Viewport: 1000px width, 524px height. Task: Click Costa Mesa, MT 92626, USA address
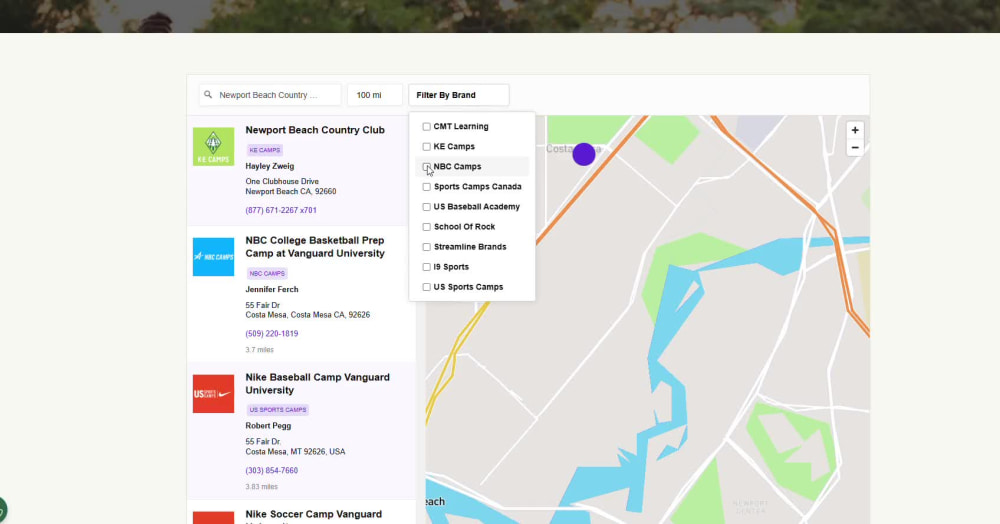pos(295,452)
